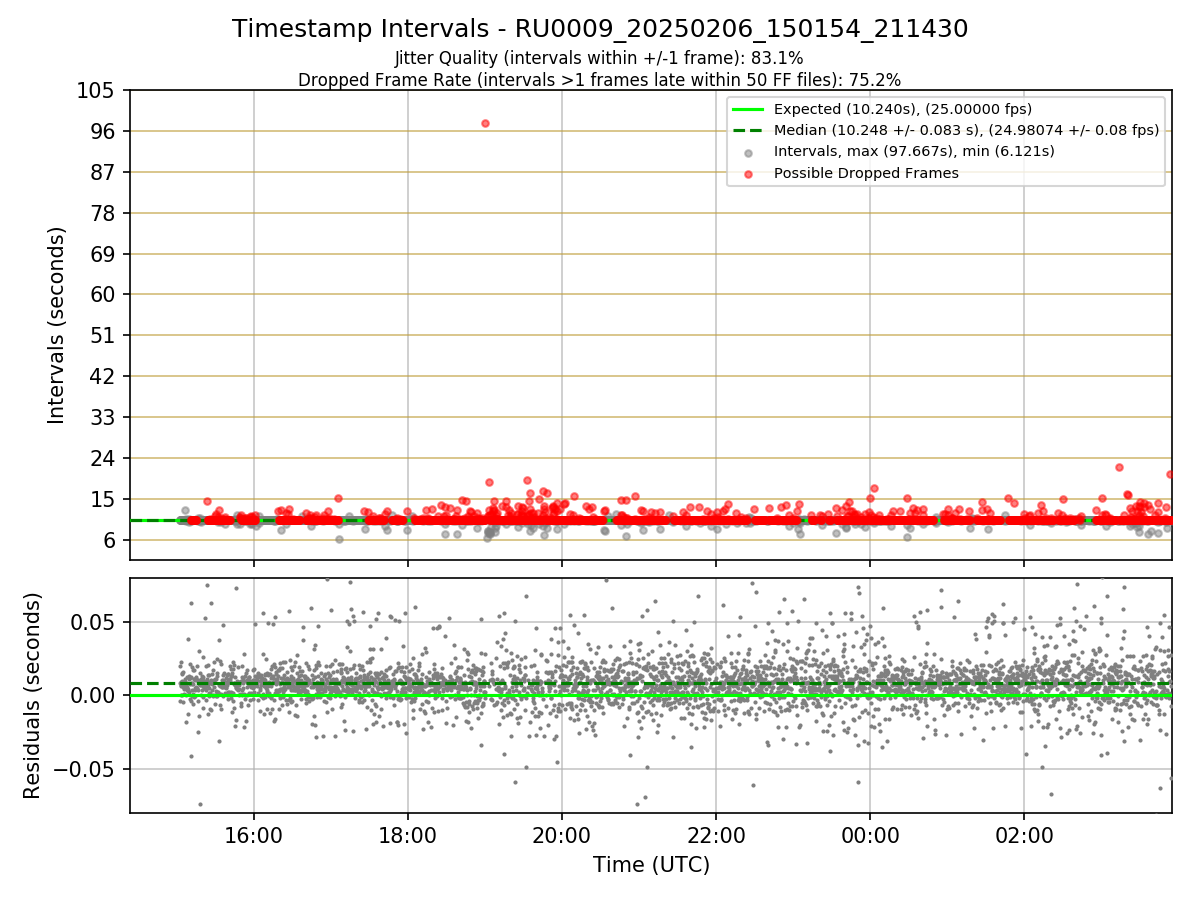The height and width of the screenshot is (900, 1200).
Task: Click the red Possible Dropped Frames legend marker
Action: coord(748,173)
